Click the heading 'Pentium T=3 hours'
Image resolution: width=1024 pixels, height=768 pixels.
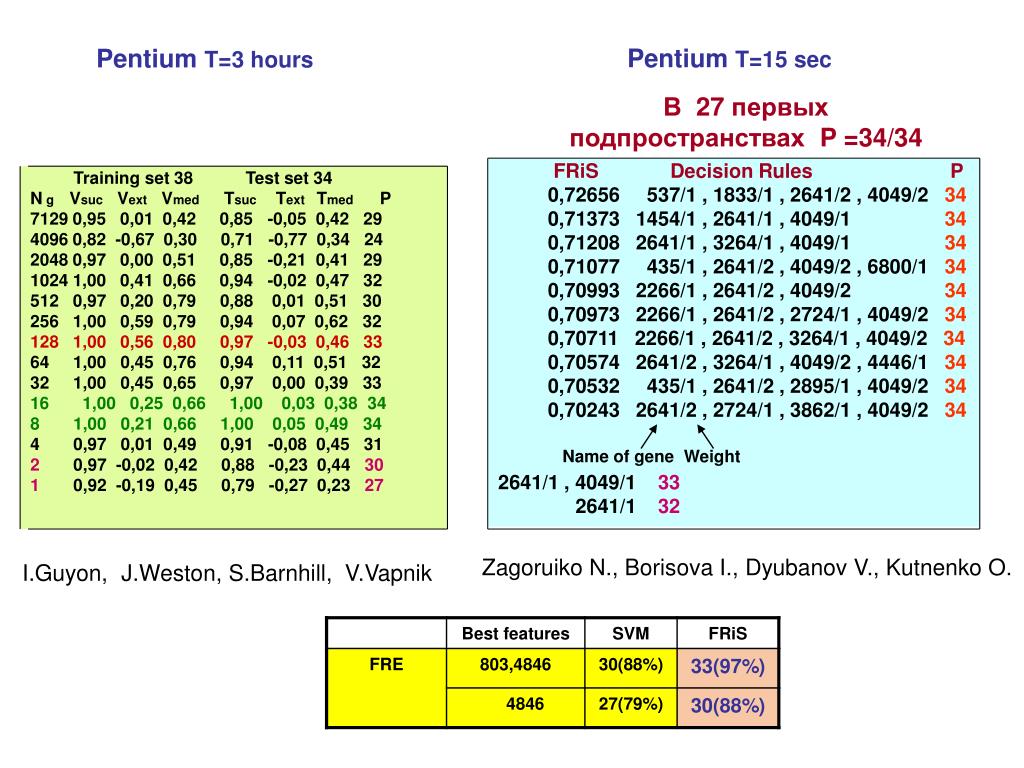204,59
